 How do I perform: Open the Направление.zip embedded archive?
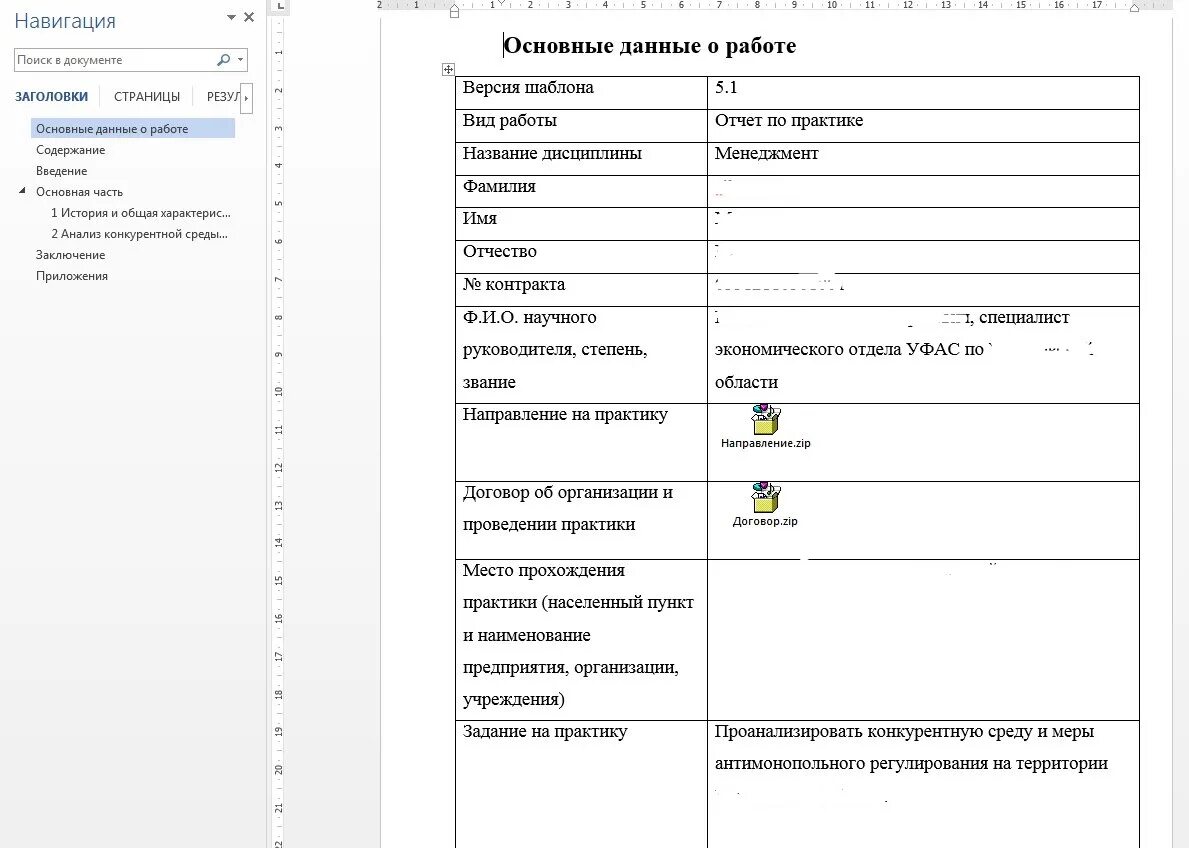coord(764,421)
